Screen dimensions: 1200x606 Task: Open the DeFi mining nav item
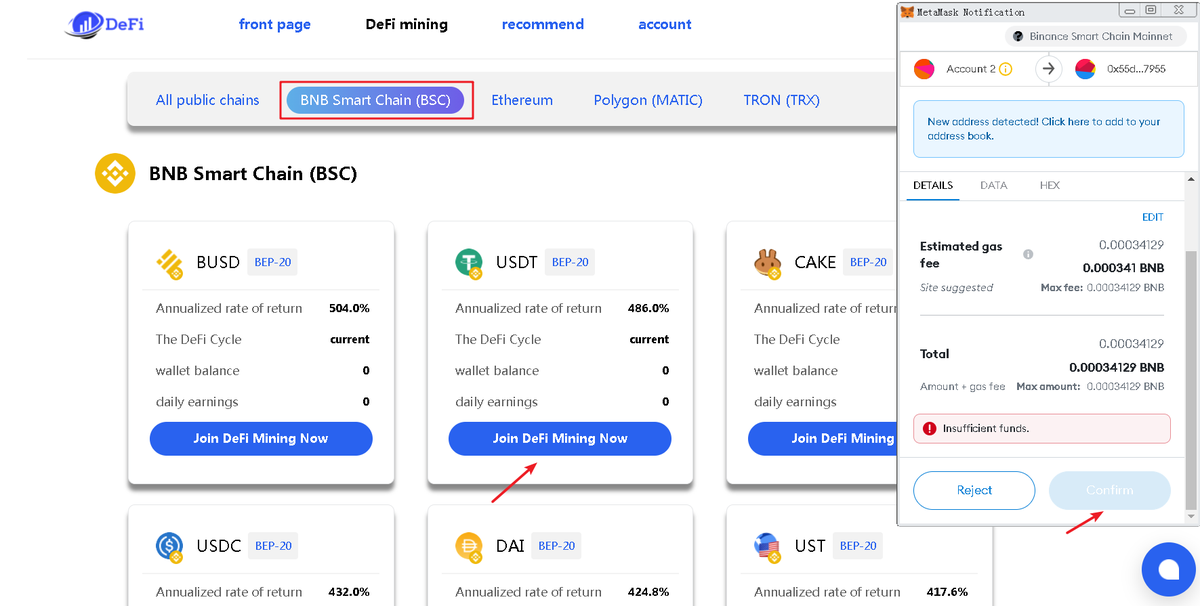pos(407,24)
